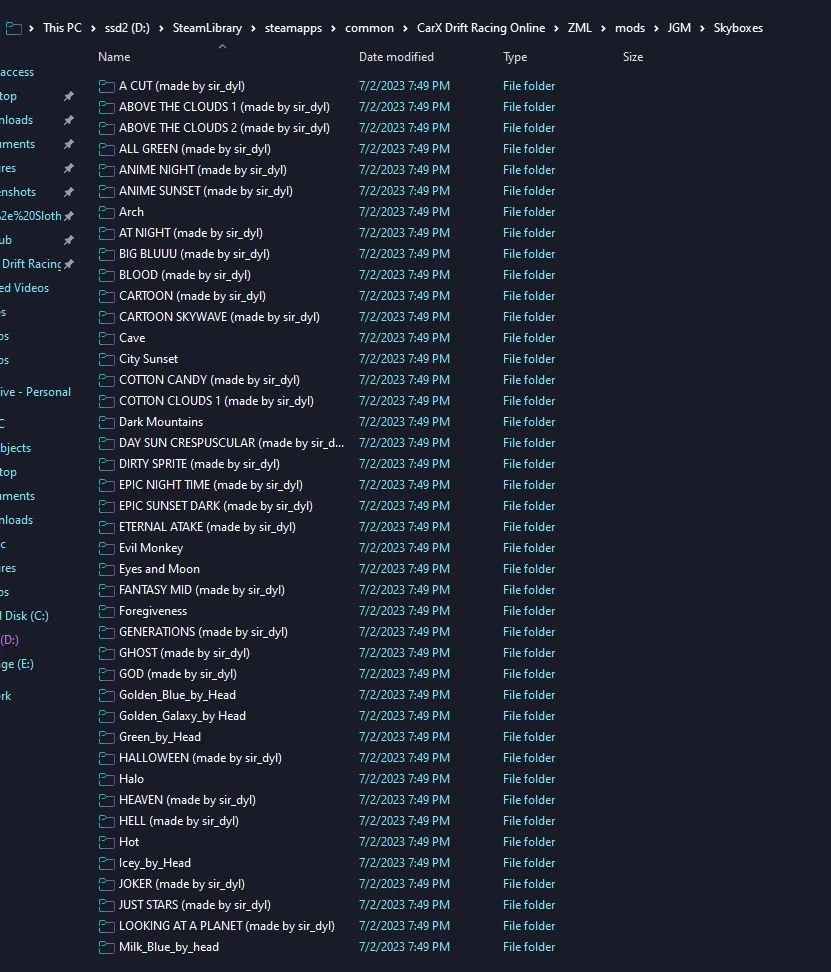Screen dimensions: 831x972
Task: Click the folder icon beside JOKER
Action: point(107,884)
